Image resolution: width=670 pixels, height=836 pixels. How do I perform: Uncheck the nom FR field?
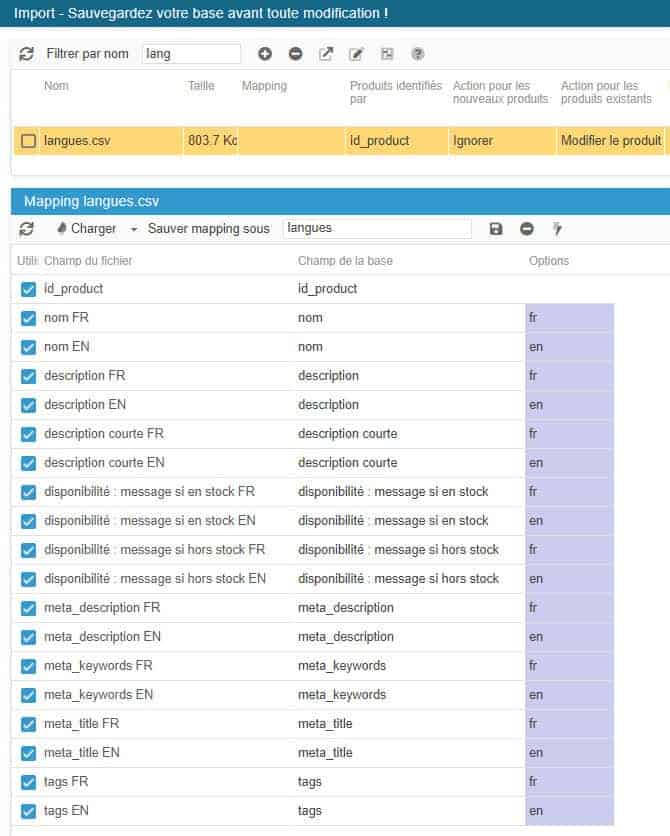tap(28, 318)
